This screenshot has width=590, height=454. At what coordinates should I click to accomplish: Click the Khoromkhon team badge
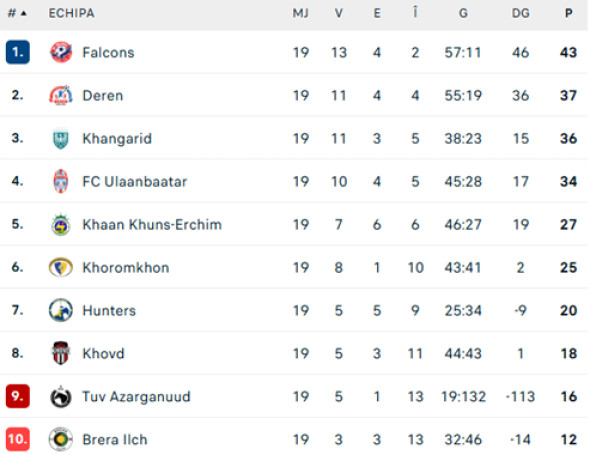61,267
